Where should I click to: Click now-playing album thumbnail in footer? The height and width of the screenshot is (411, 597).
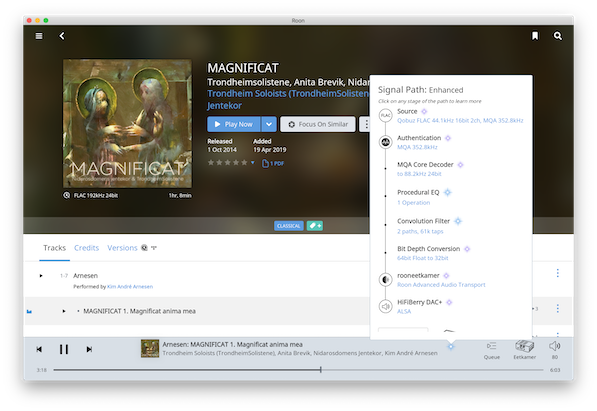[x=150, y=349]
